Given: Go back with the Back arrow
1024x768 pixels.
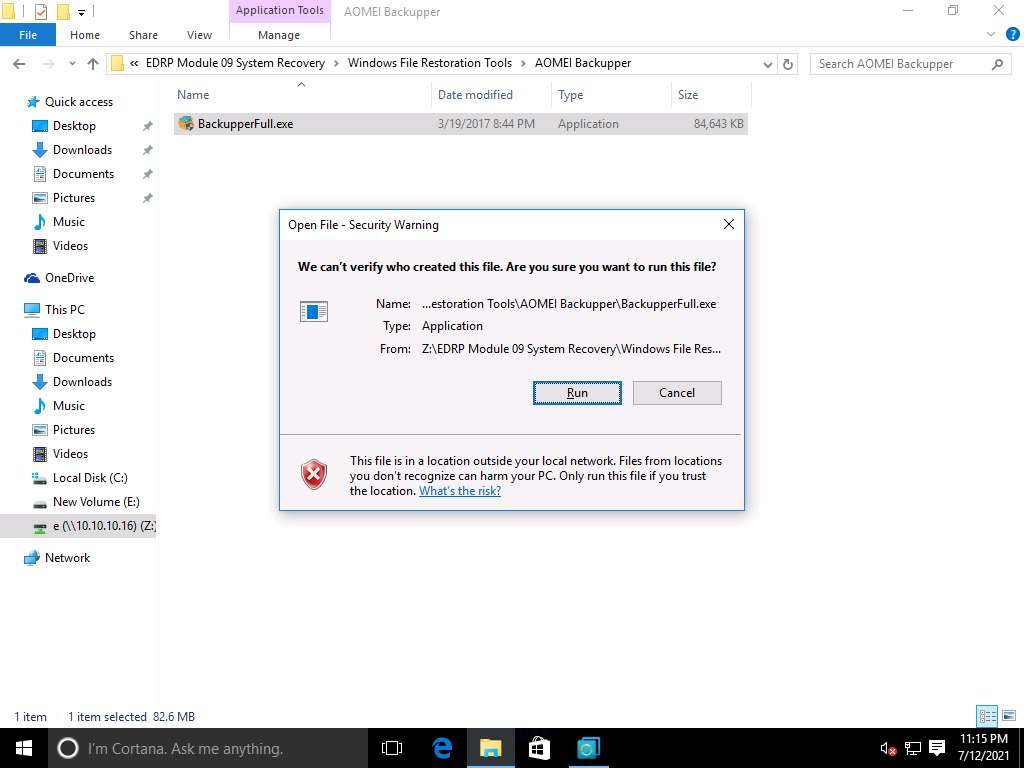Looking at the screenshot, I should 19,63.
